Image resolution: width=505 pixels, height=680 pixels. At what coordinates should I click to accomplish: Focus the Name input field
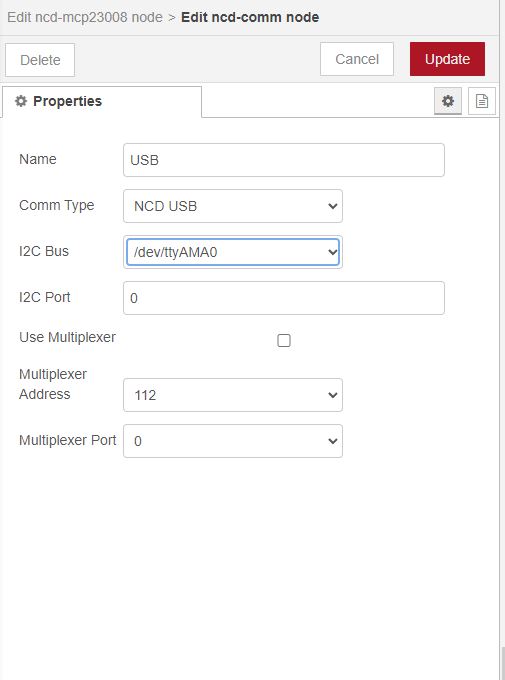(284, 160)
